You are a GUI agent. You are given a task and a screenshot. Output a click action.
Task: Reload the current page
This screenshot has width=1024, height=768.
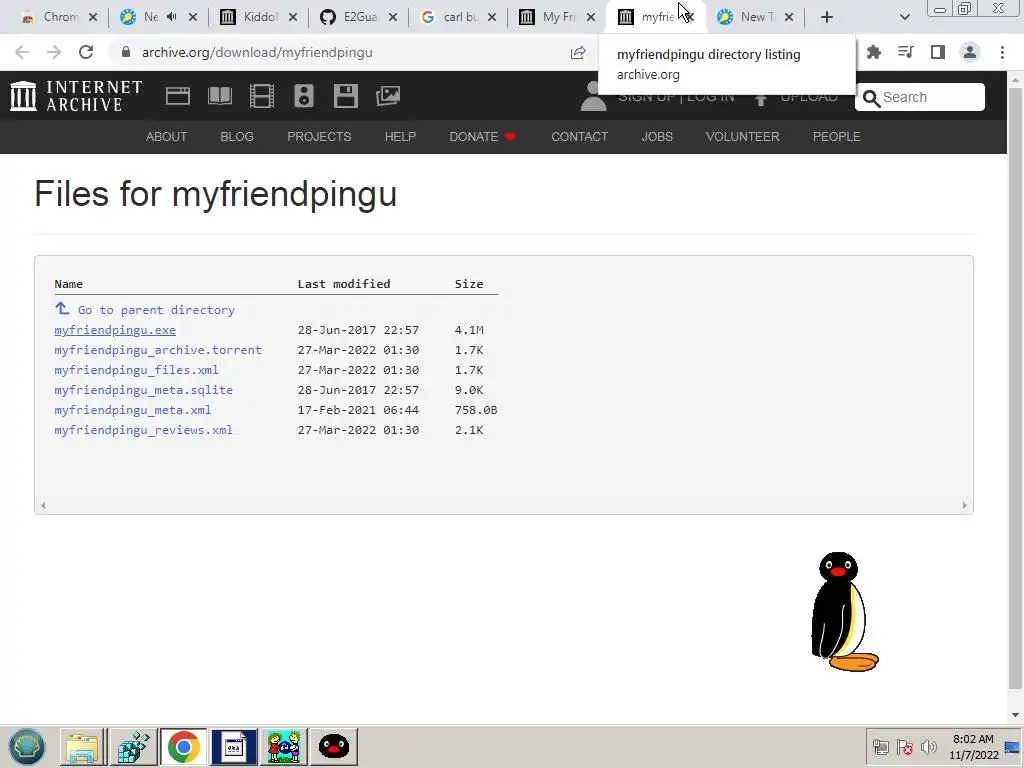(86, 52)
